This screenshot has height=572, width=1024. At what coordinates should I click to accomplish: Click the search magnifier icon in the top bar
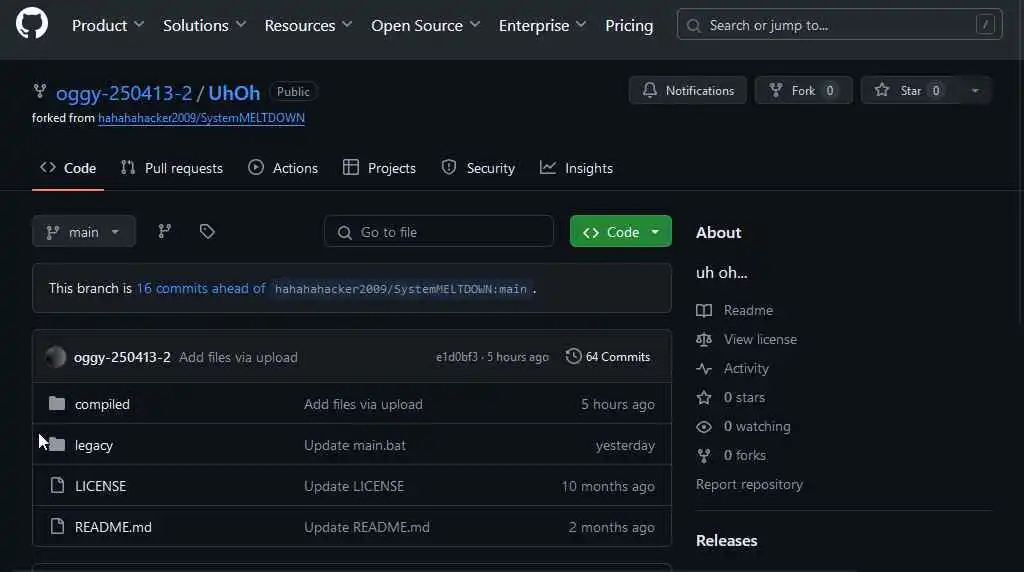[x=694, y=25]
